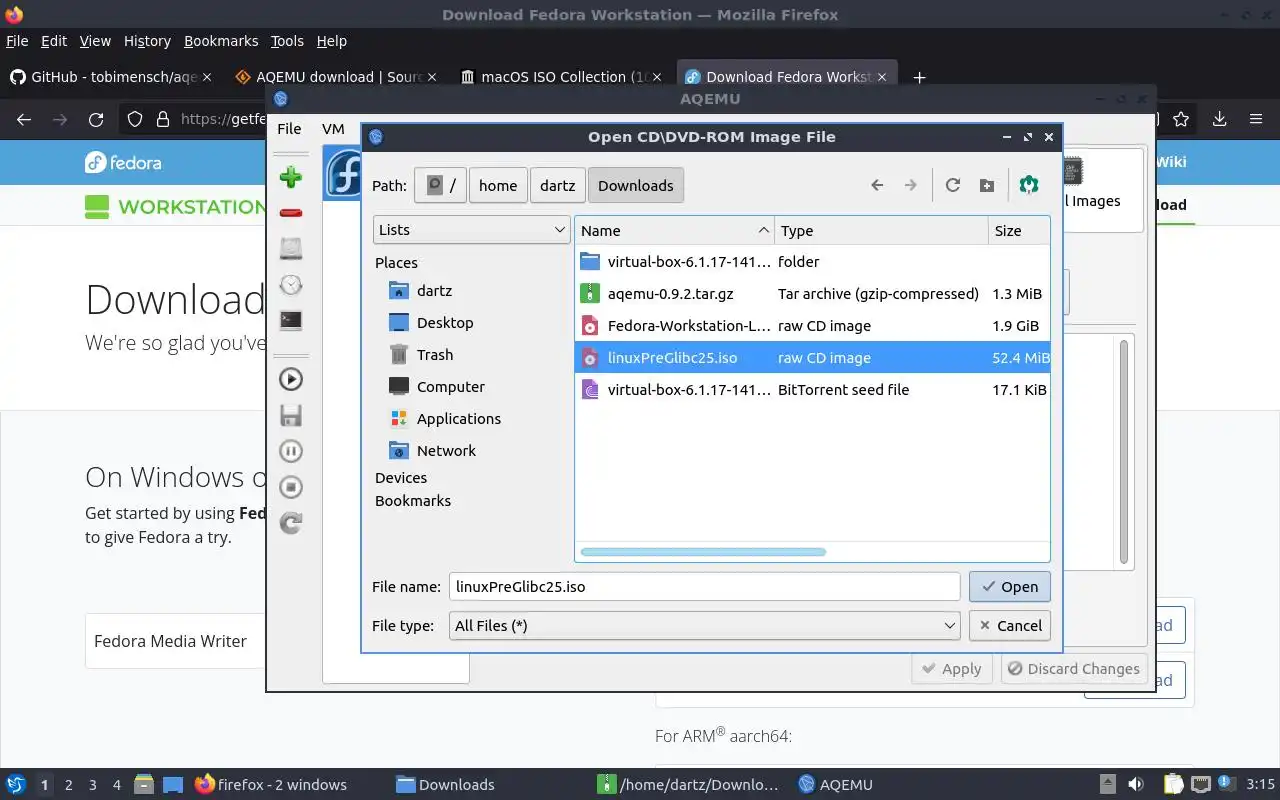Click the Stop VM icon in AQEMU

[291, 487]
